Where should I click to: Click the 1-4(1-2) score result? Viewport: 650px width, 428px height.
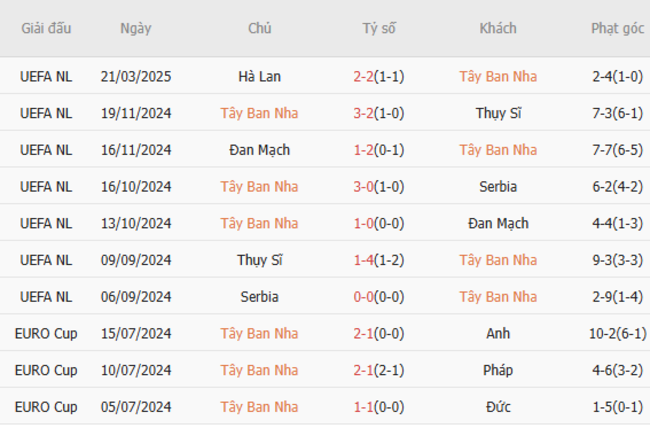pyautogui.click(x=379, y=260)
